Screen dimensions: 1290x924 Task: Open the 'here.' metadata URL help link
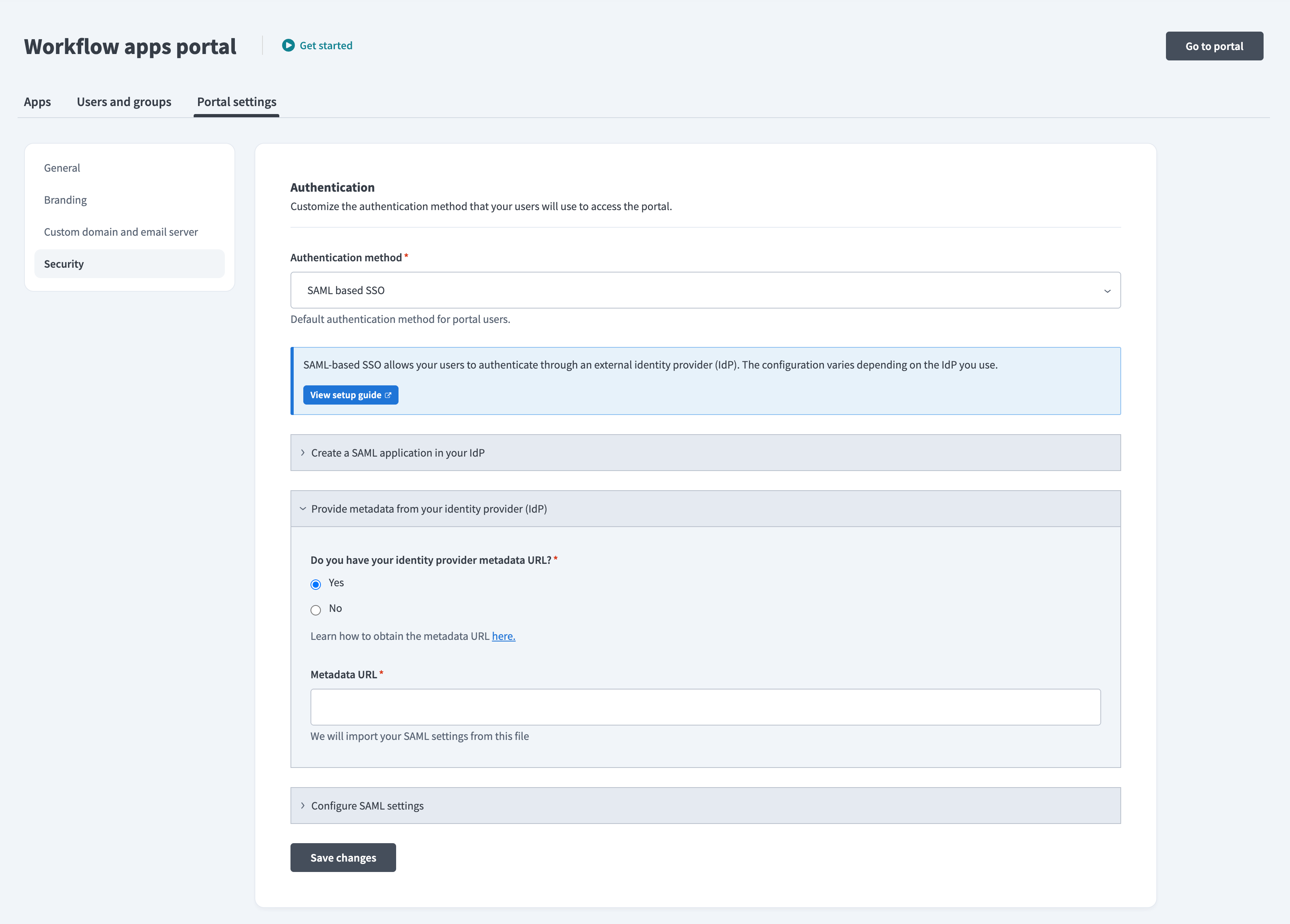coord(503,636)
